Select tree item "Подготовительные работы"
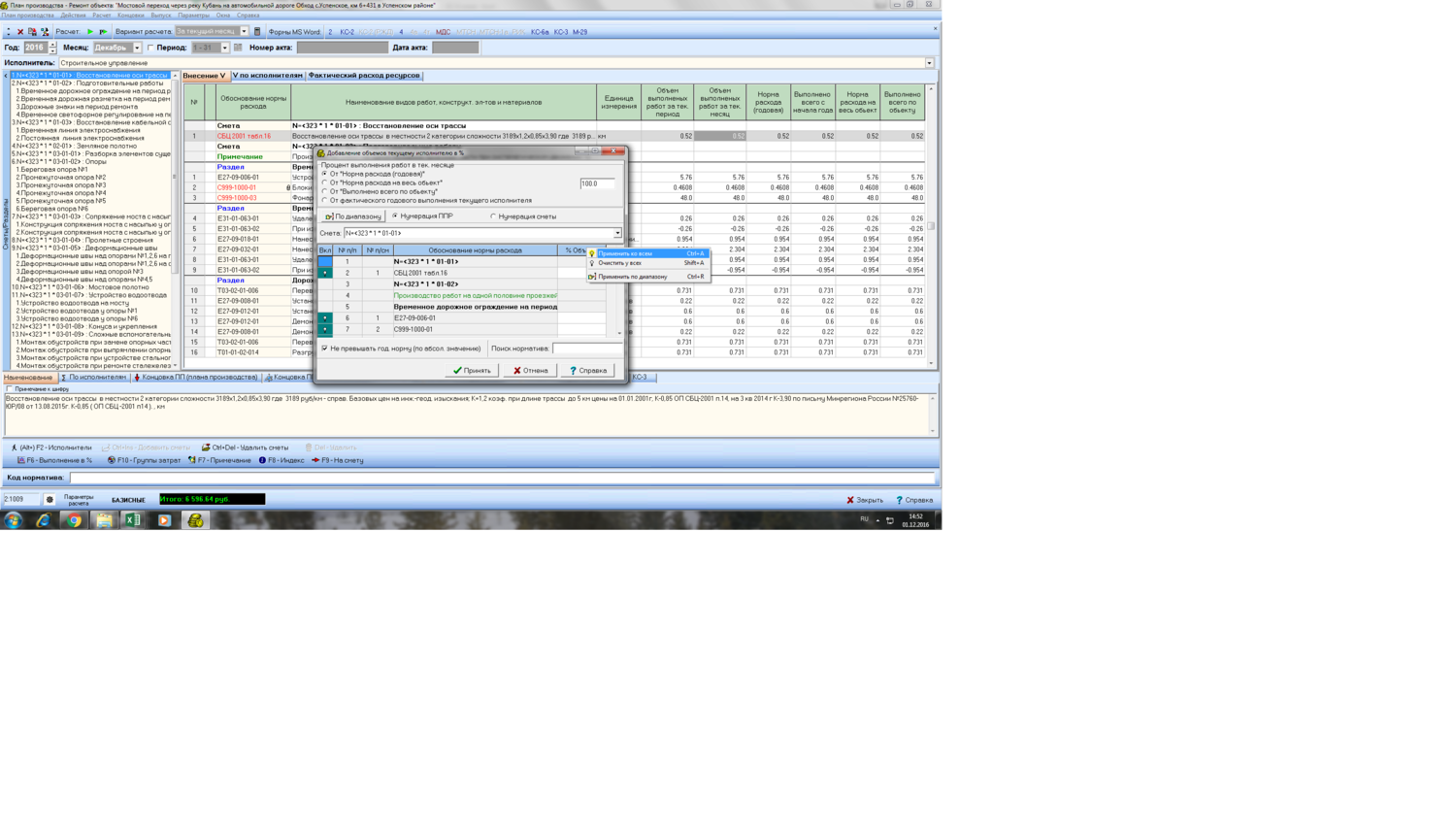This screenshot has width=1456, height=830. coord(88,83)
